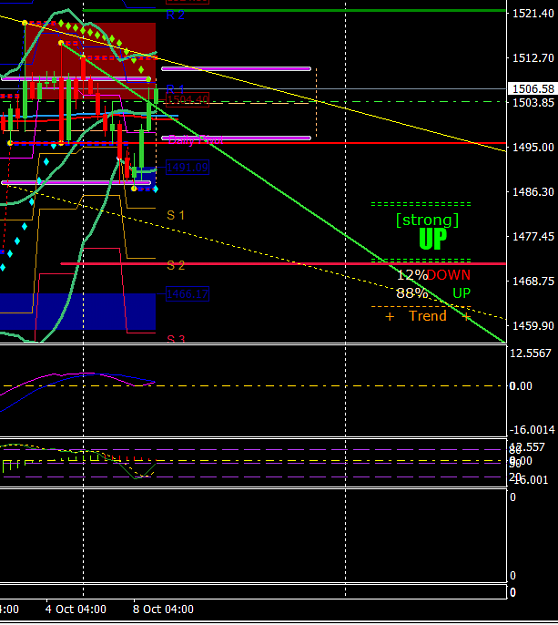This screenshot has width=558, height=625.
Task: Click the 12% DOWN reading
Action: 434,275
